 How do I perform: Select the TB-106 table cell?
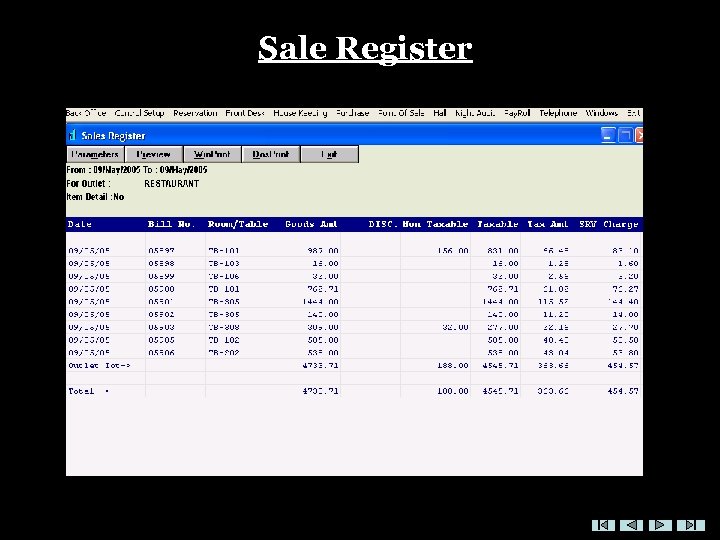click(224, 276)
